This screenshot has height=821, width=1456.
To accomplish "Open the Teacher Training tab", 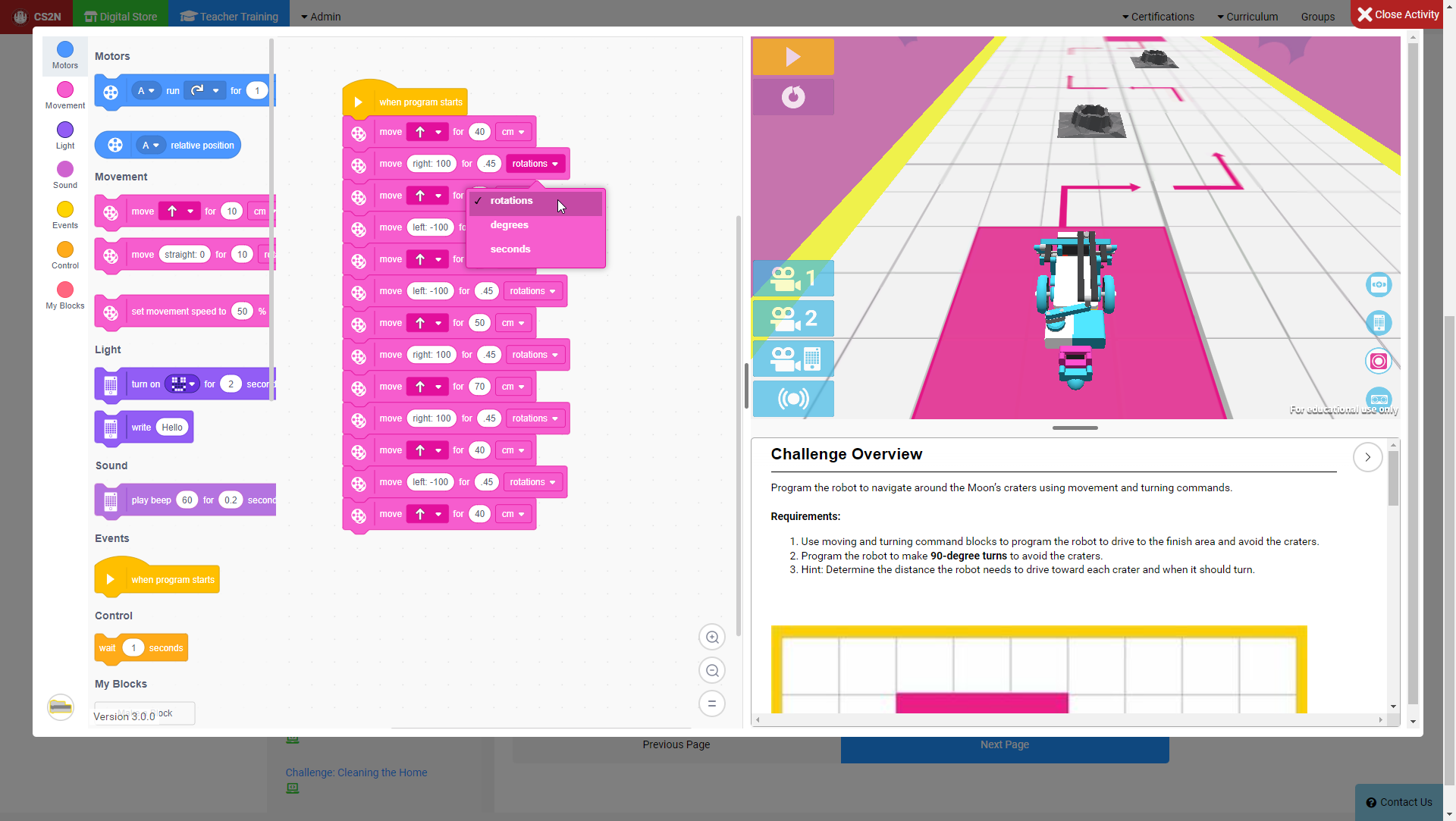I will [x=229, y=17].
